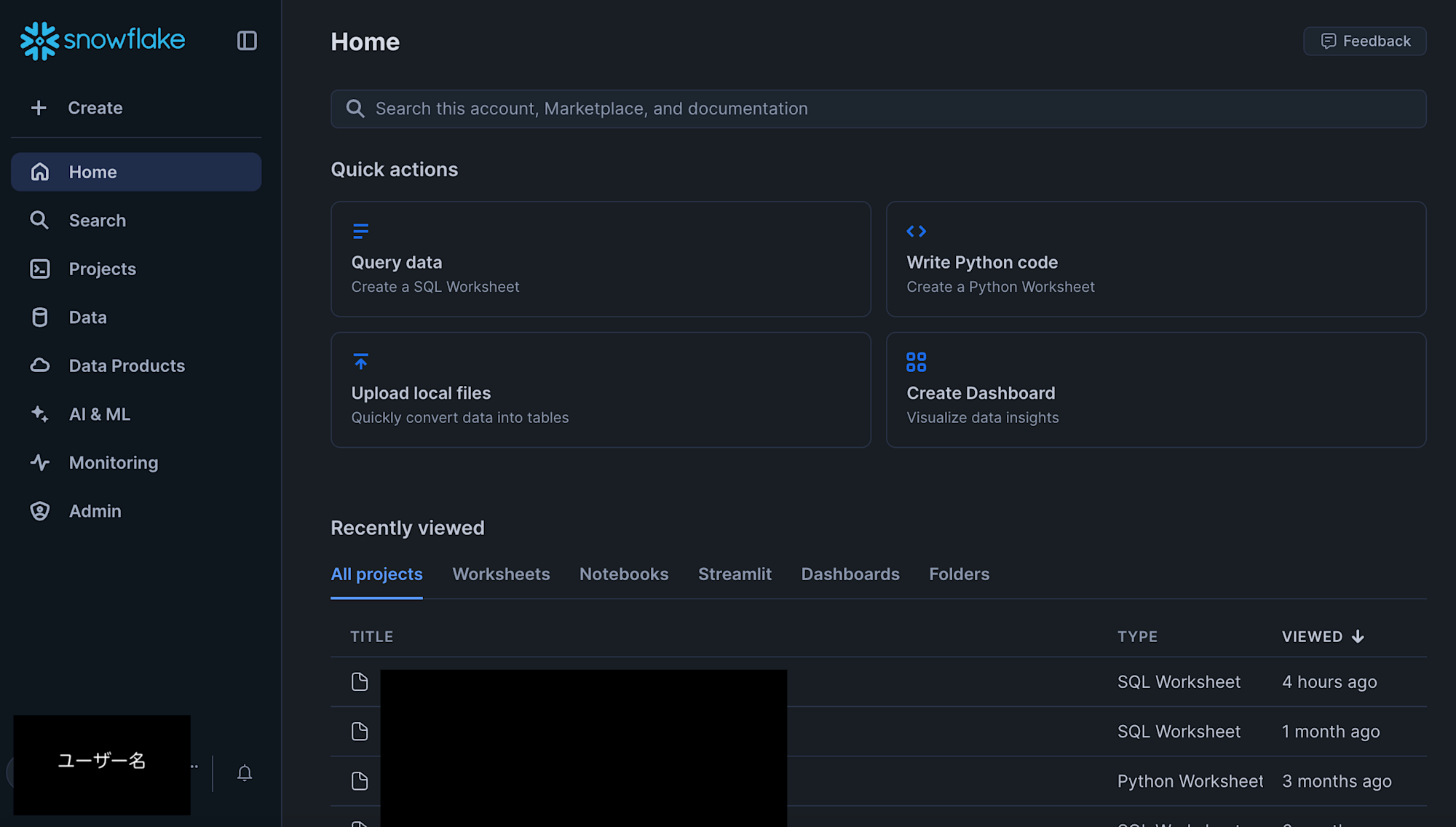Collapse the sidebar with the panel icon

click(247, 41)
